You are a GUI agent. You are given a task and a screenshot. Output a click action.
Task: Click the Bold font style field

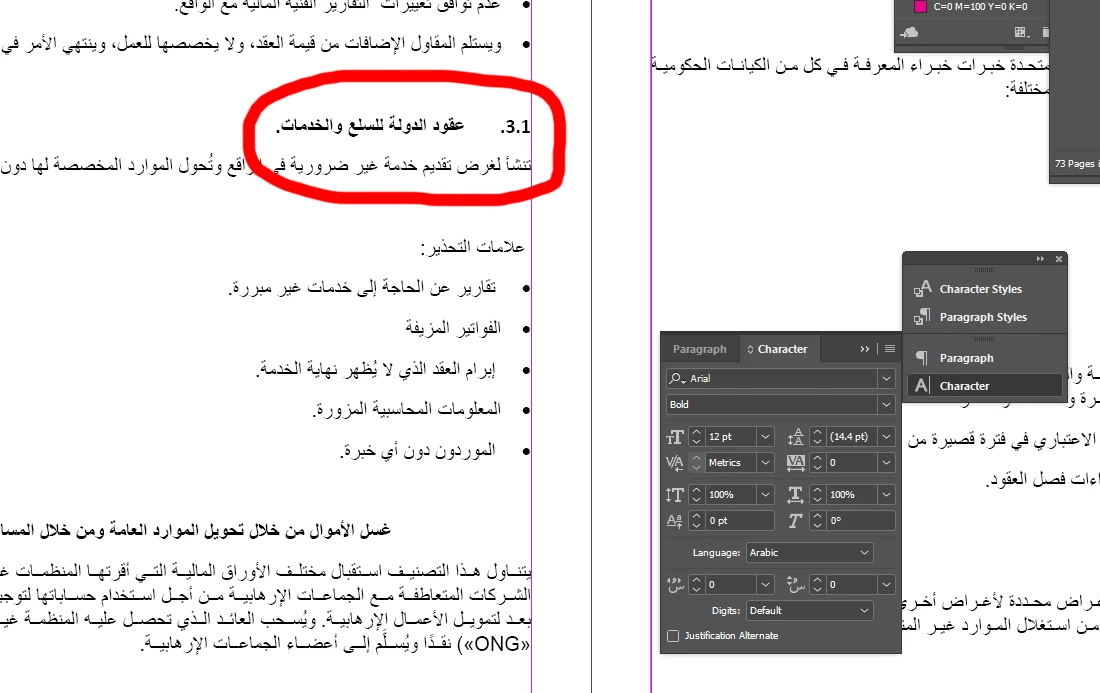click(772, 405)
